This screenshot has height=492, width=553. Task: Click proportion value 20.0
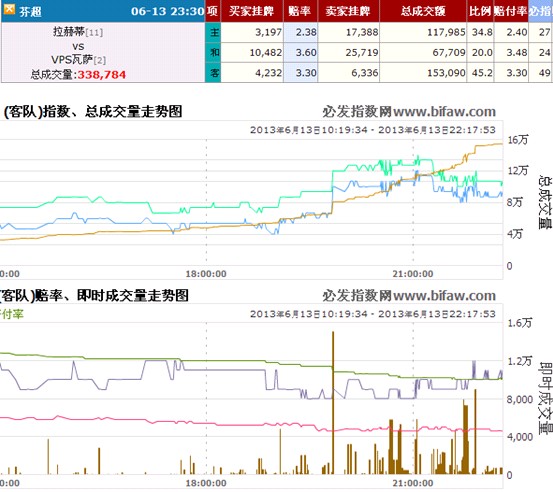(482, 53)
